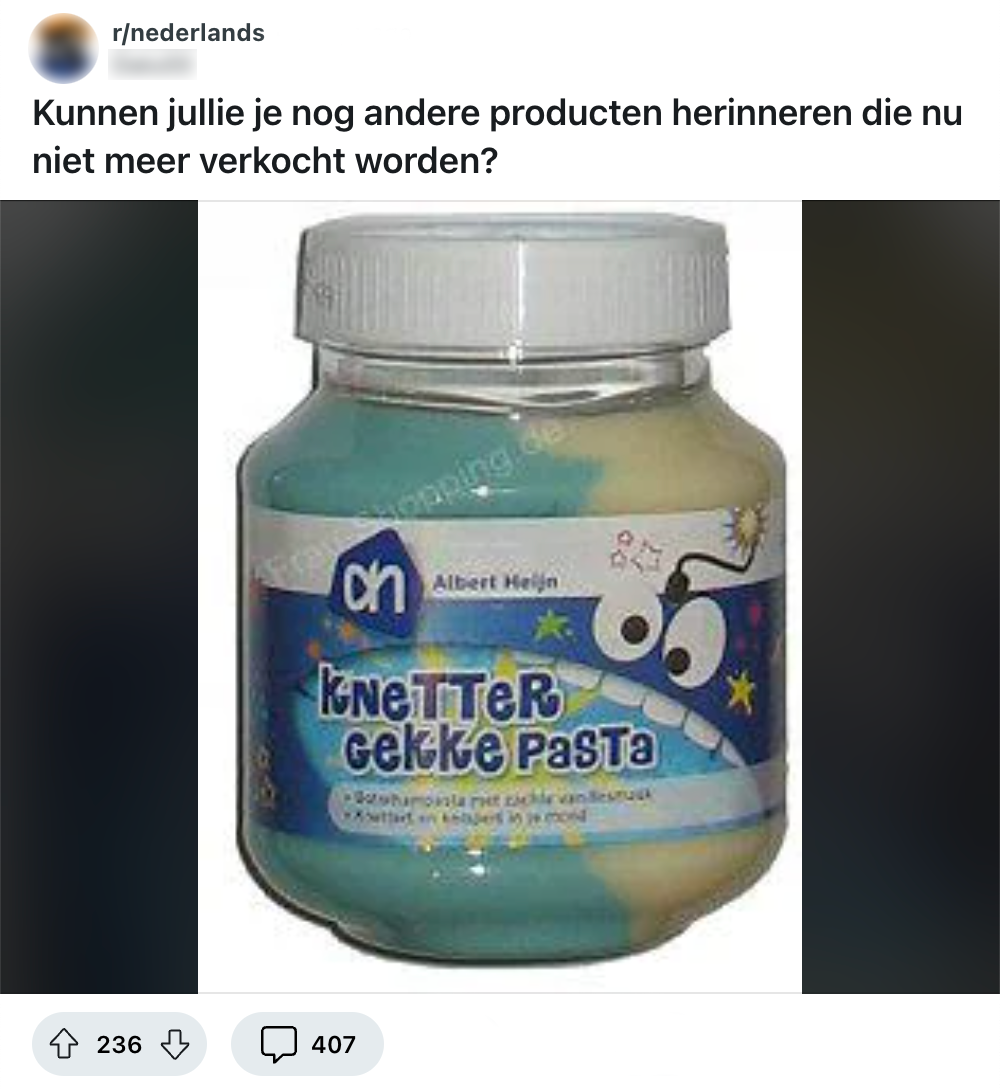Open the blurred username below r/nederlands
Screen dimensions: 1000x1090
154,65
